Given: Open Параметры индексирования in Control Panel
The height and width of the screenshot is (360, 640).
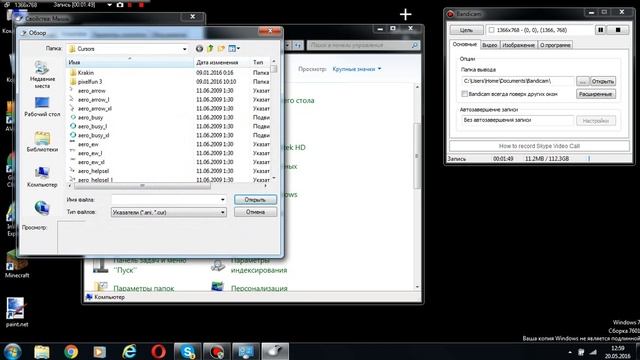Looking at the screenshot, I should (x=259, y=265).
